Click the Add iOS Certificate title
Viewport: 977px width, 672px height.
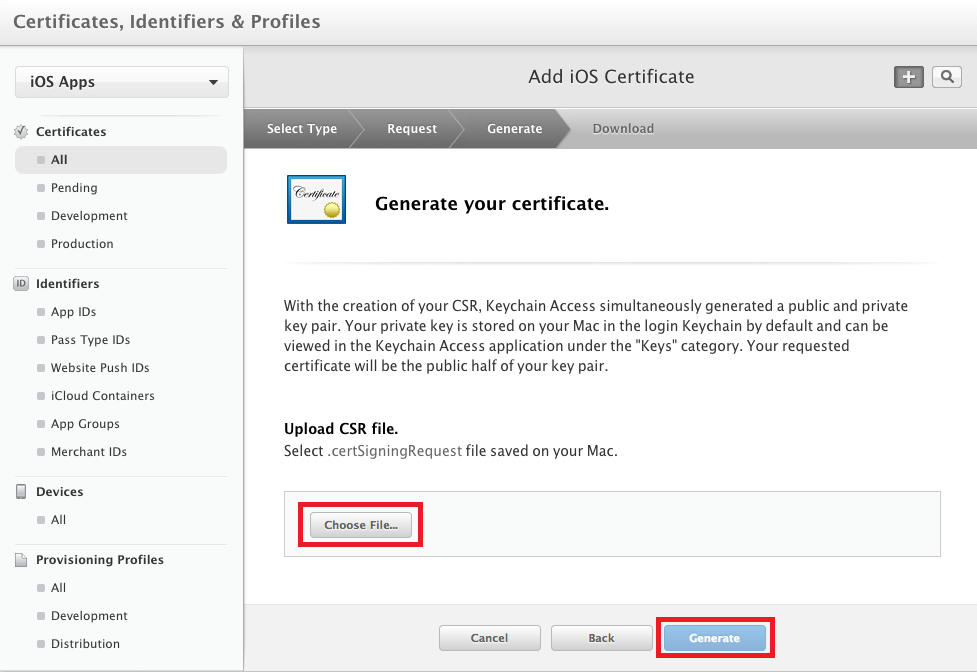coord(611,77)
